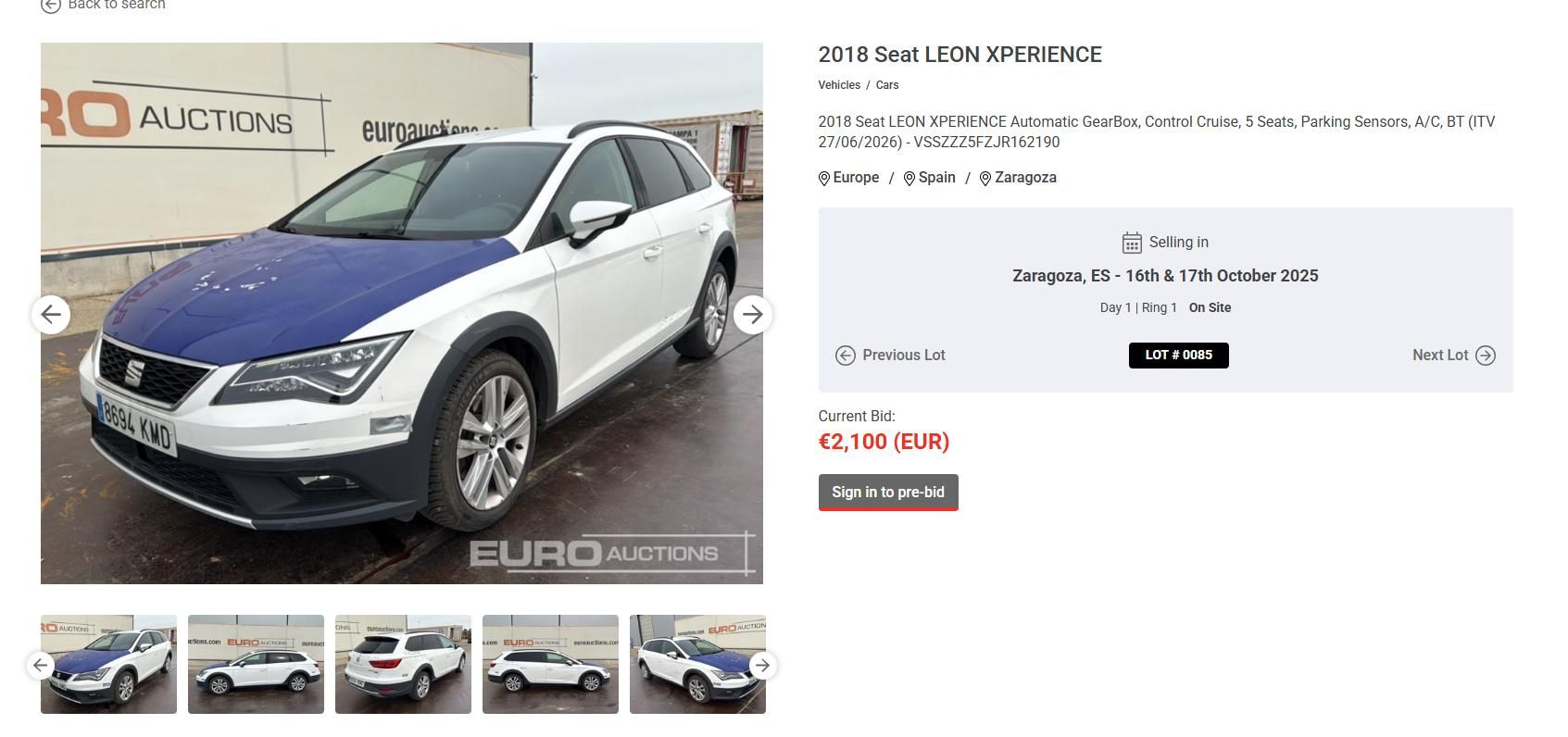Show previous main car photo

51,315
